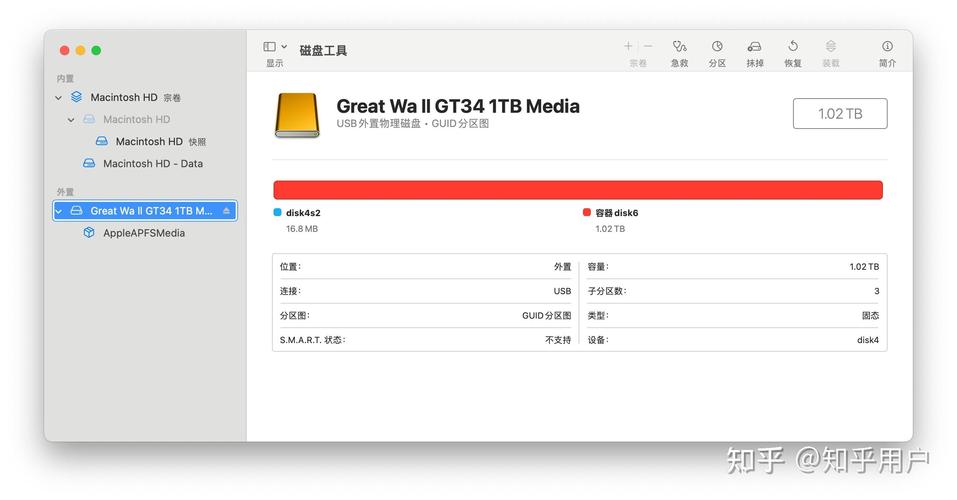This screenshot has height=500, width=957.
Task: Collapse the dimmed Macintosh HD container
Action: tap(71, 120)
